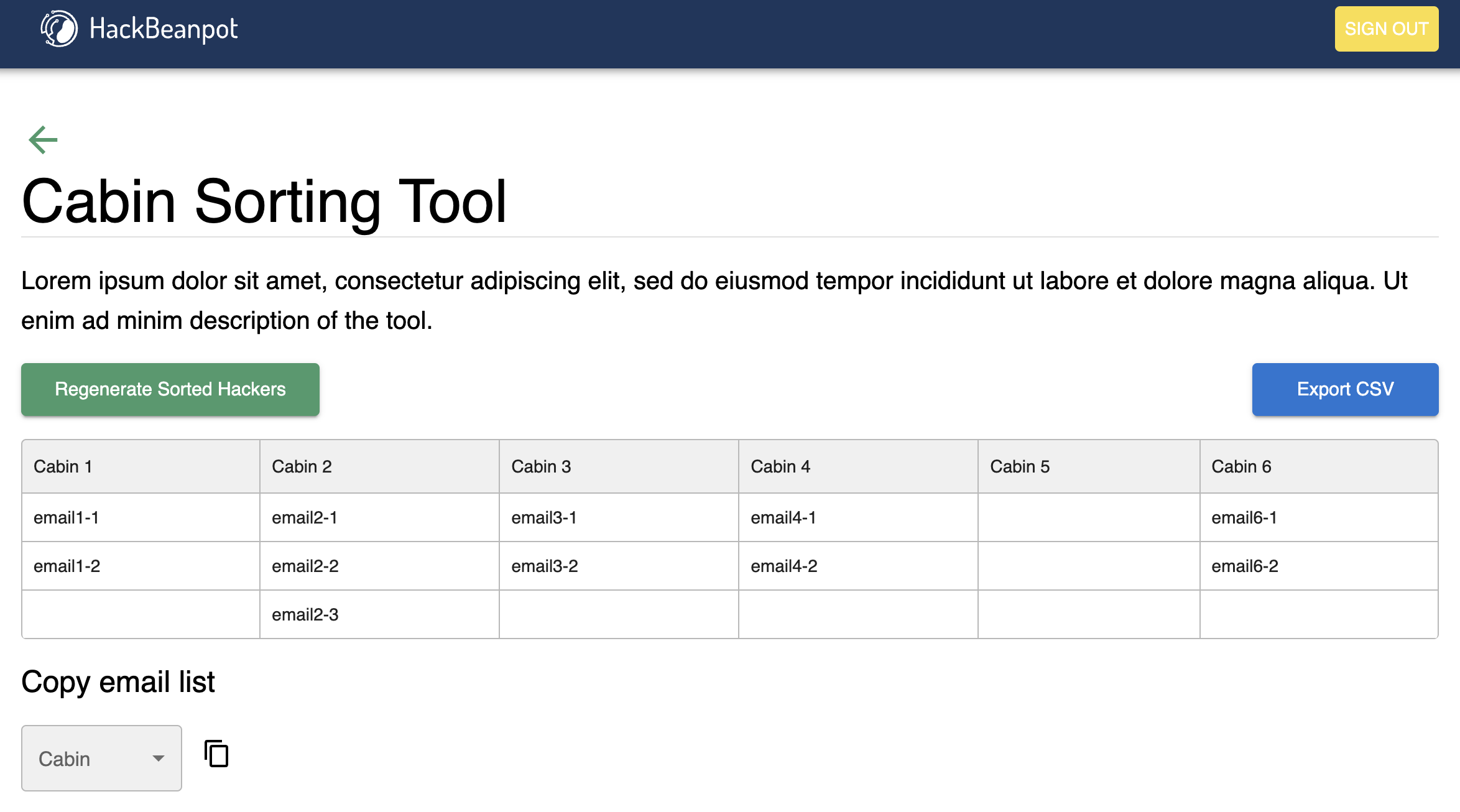This screenshot has width=1460, height=812.
Task: Select the Cabin 1 column header
Action: tap(63, 466)
